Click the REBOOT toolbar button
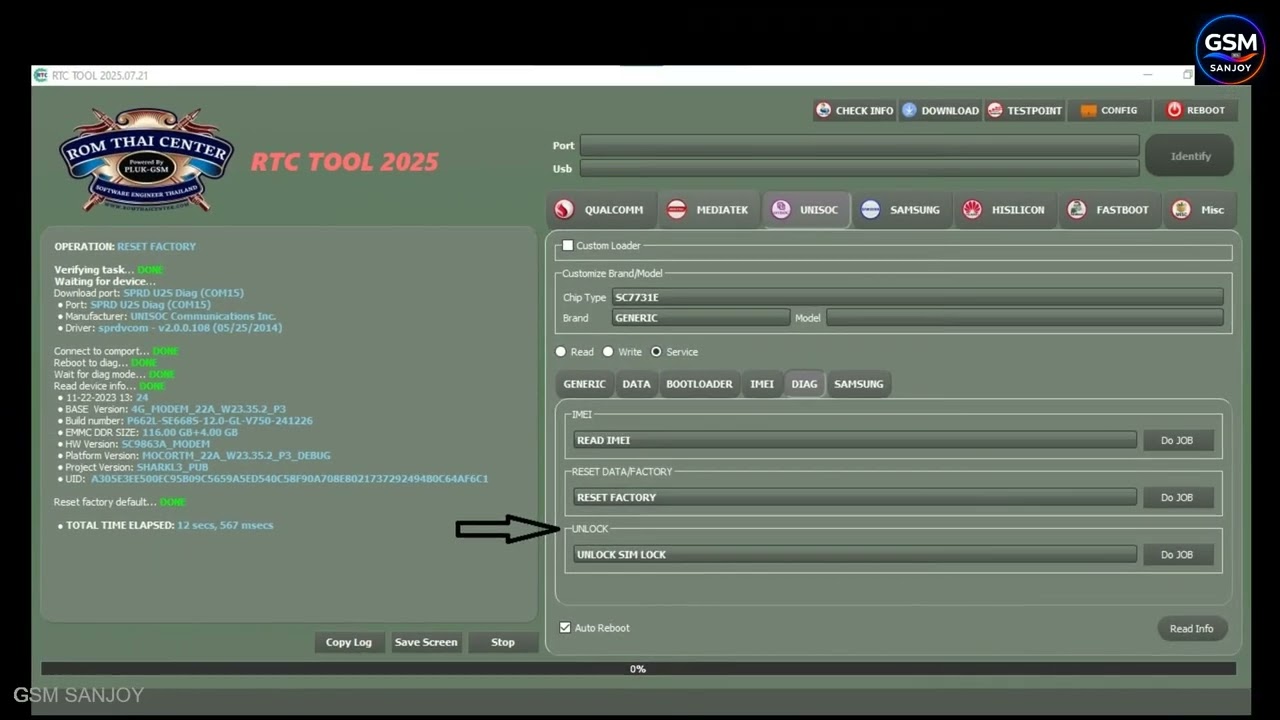Viewport: 1280px width, 720px height. (1195, 110)
